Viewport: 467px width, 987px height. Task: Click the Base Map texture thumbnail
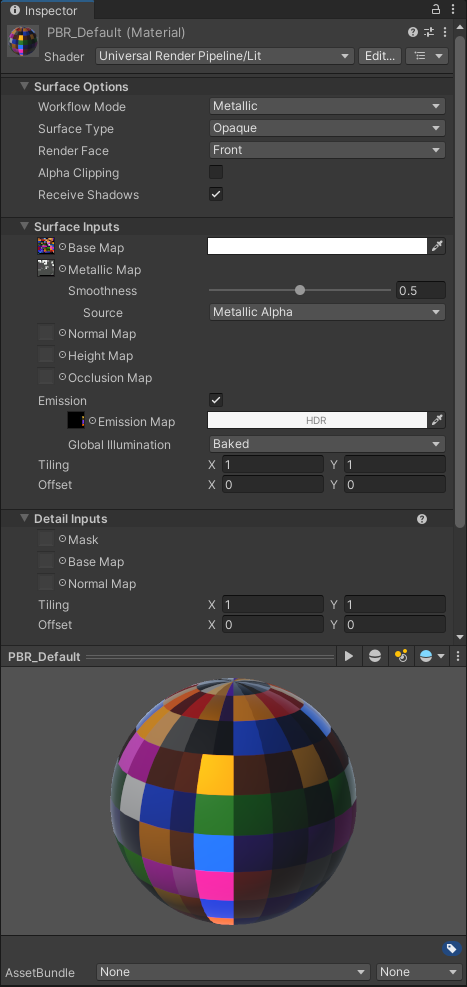[x=46, y=246]
